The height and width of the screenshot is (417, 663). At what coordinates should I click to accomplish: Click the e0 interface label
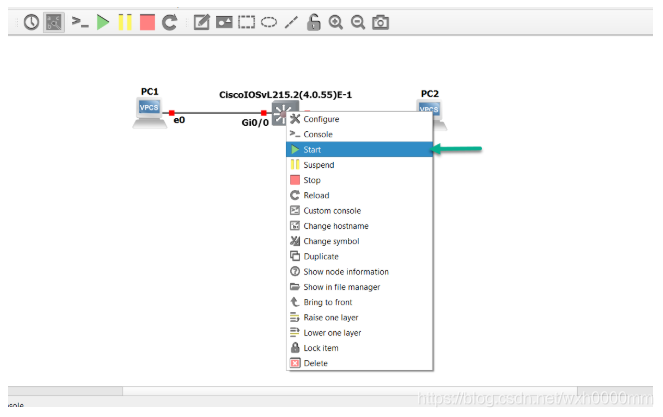pos(179,120)
